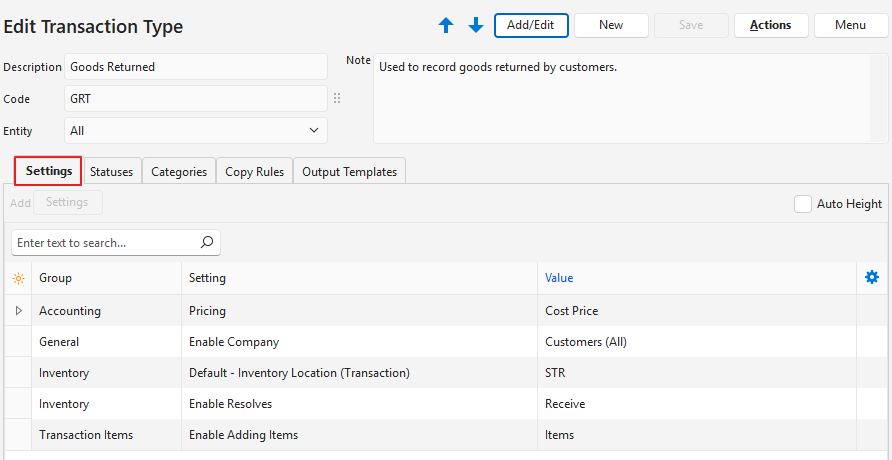The width and height of the screenshot is (892, 460).
Task: Open the grid column settings gear
Action: [x=871, y=278]
